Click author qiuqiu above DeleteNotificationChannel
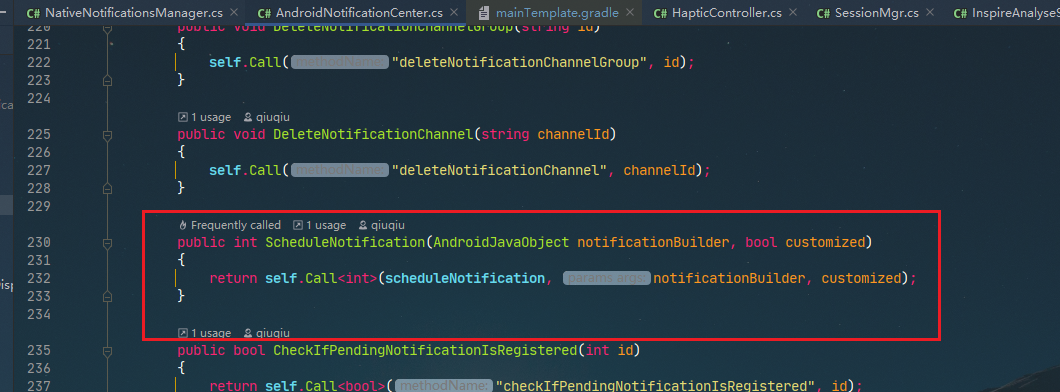This screenshot has height=392, width=1060. tap(266, 117)
